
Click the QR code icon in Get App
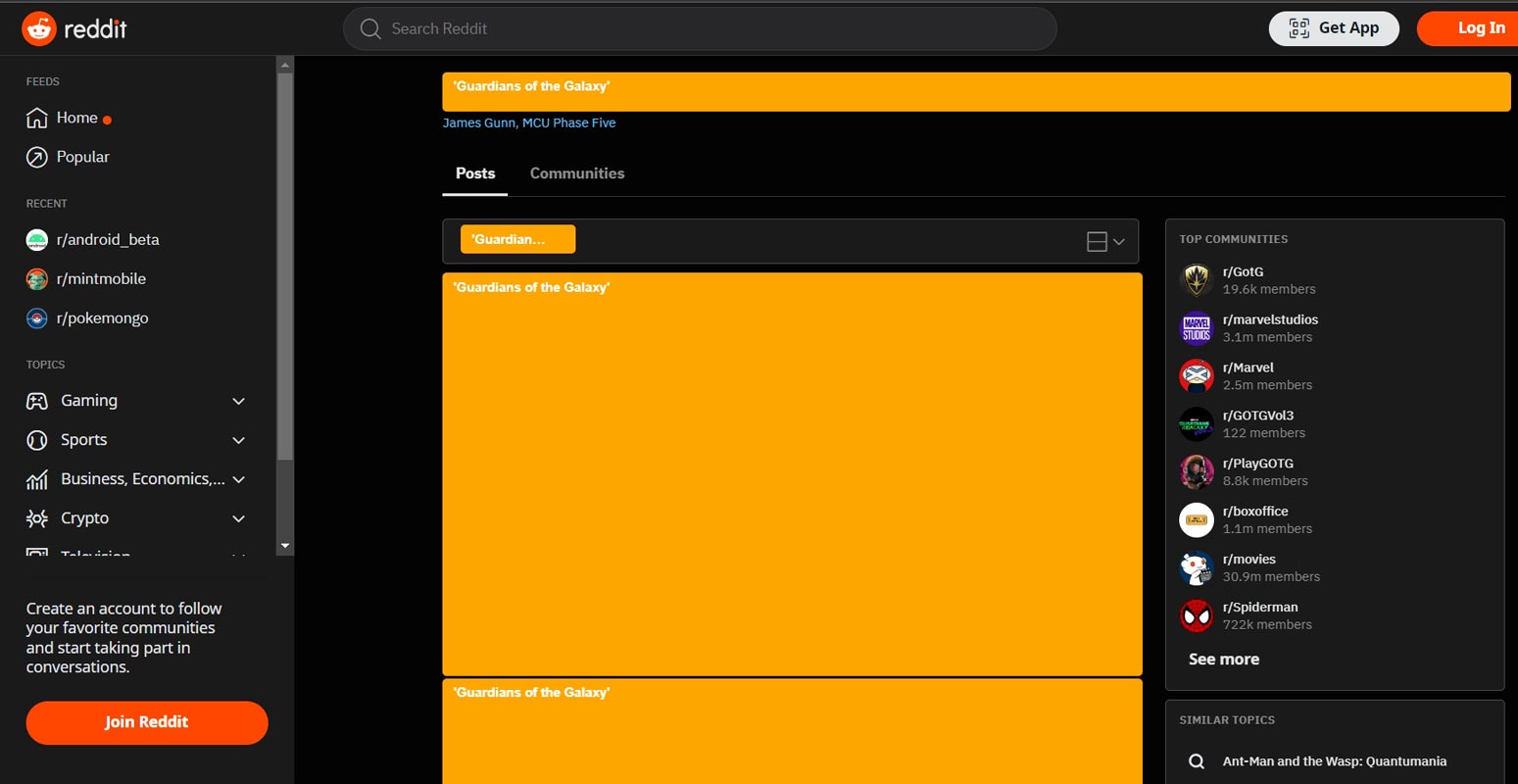pyautogui.click(x=1298, y=28)
